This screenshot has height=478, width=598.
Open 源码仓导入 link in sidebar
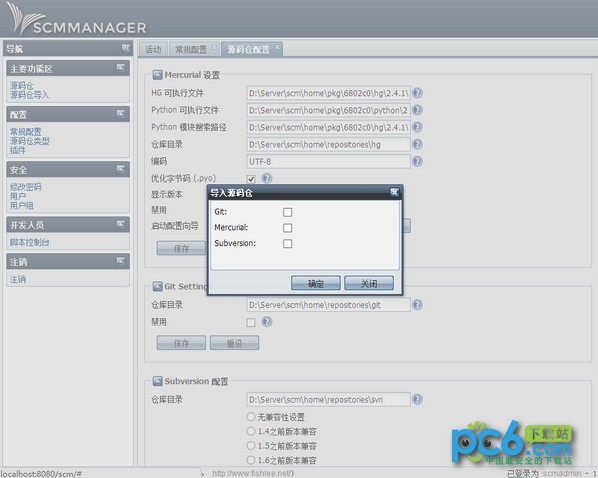pyautogui.click(x=29, y=95)
